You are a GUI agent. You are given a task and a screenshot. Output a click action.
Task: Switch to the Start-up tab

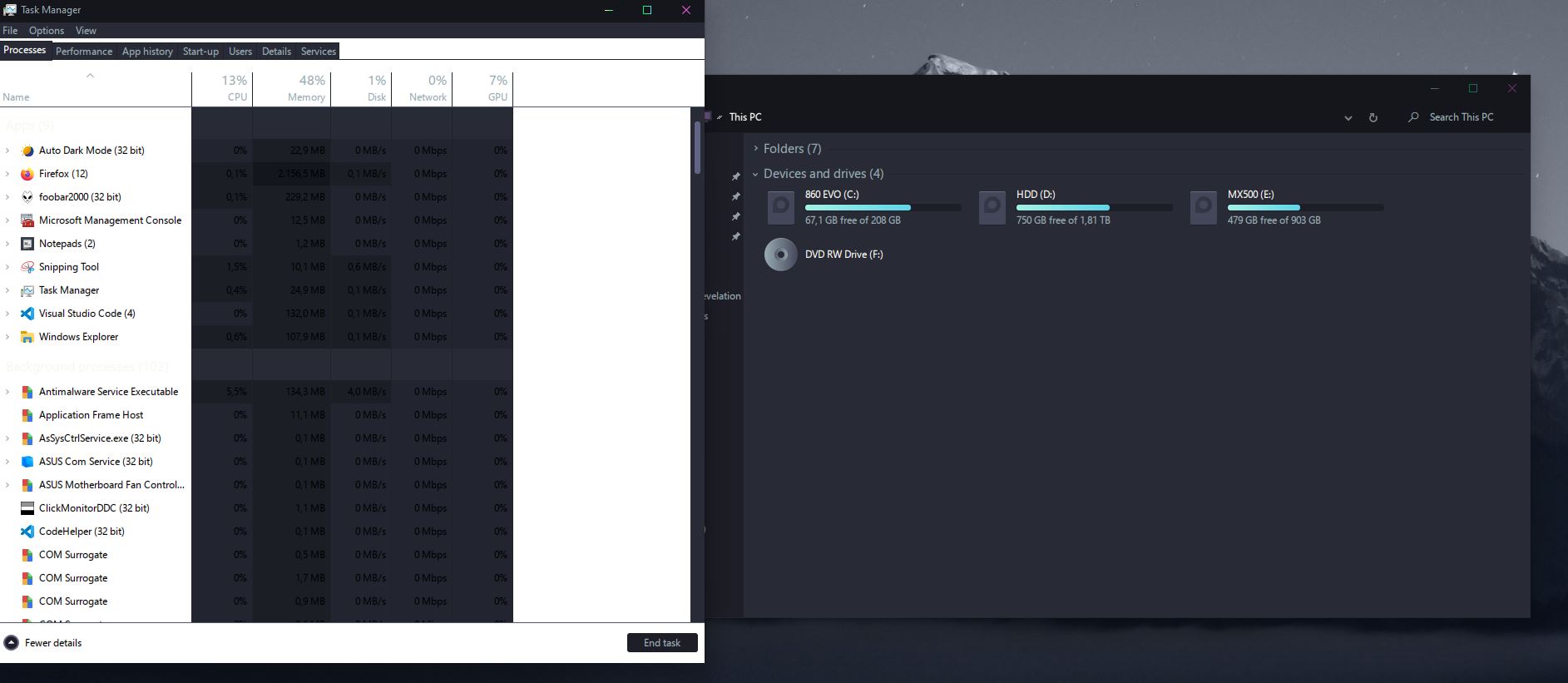point(200,51)
